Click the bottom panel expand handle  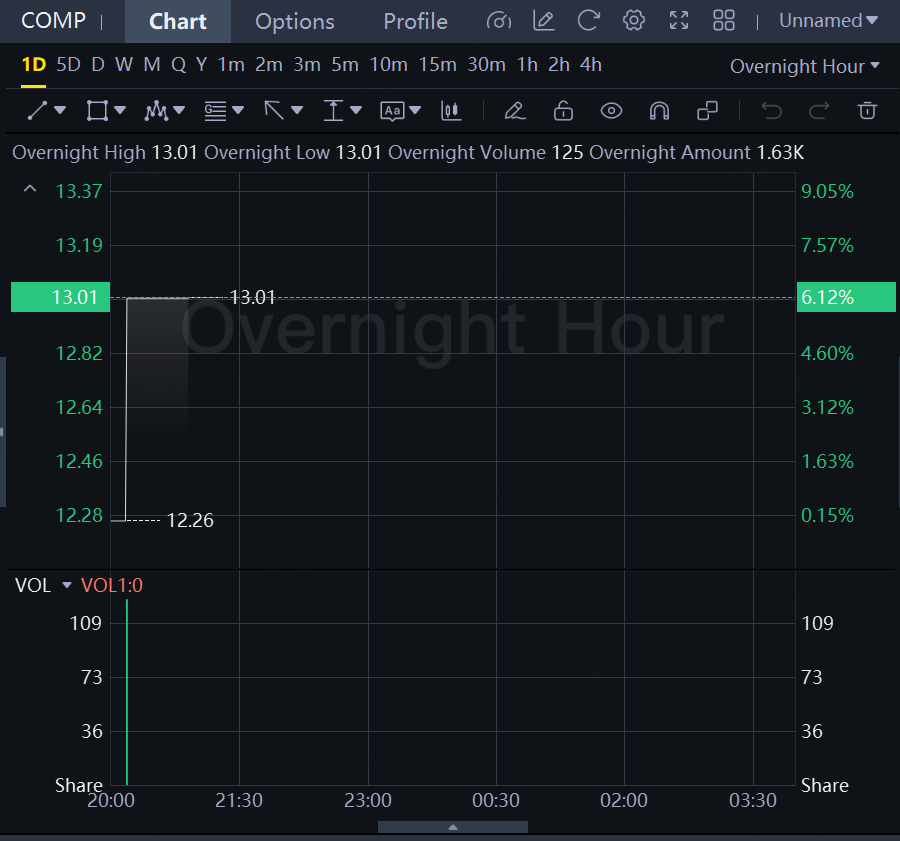453,827
